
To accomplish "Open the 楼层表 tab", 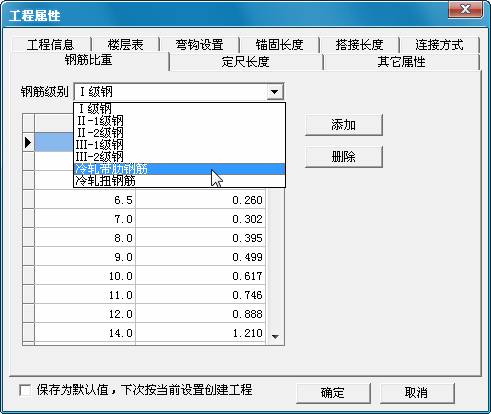I will [126, 45].
